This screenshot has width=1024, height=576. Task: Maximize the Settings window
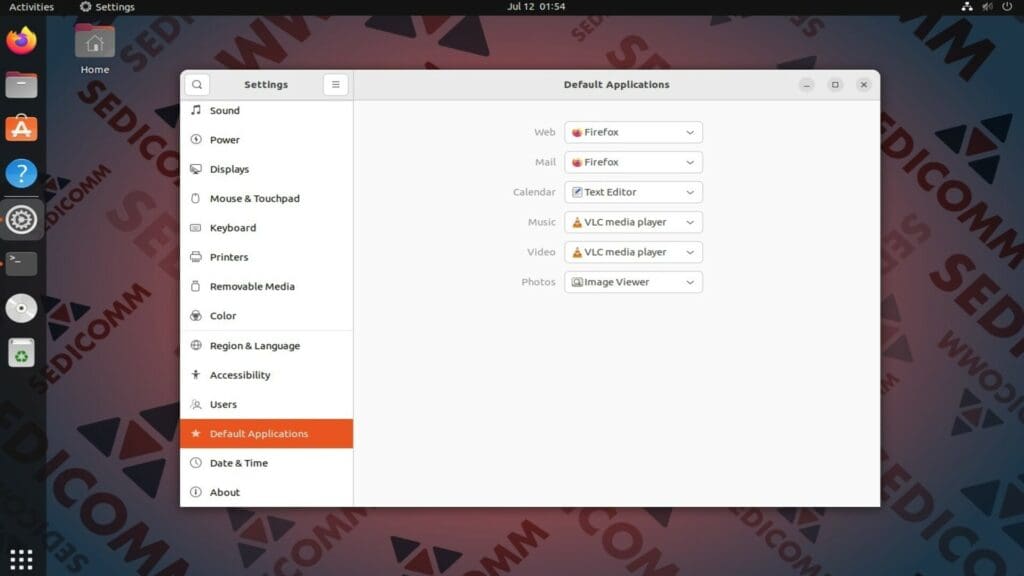coord(835,84)
